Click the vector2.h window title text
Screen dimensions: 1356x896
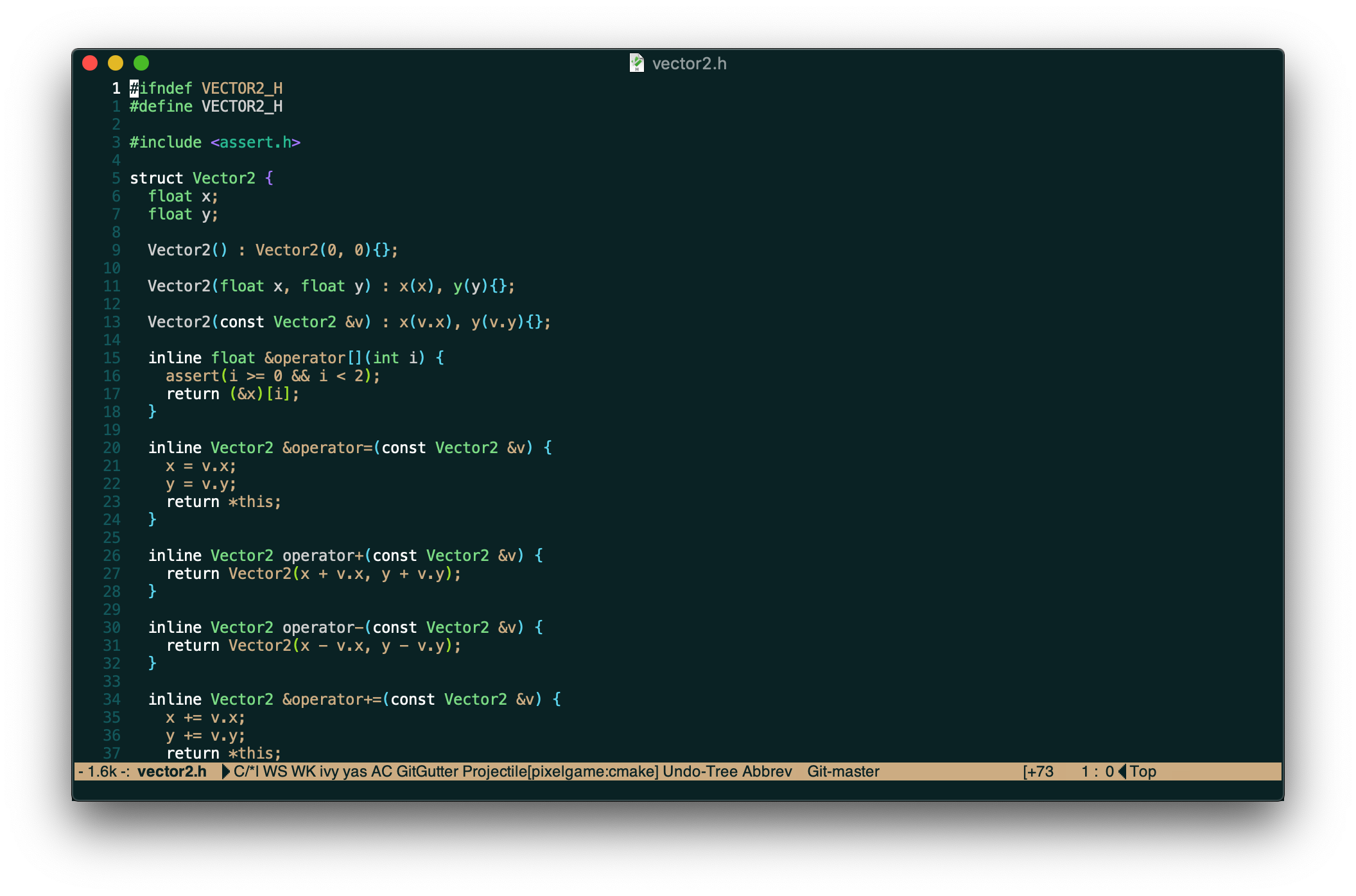pos(689,64)
